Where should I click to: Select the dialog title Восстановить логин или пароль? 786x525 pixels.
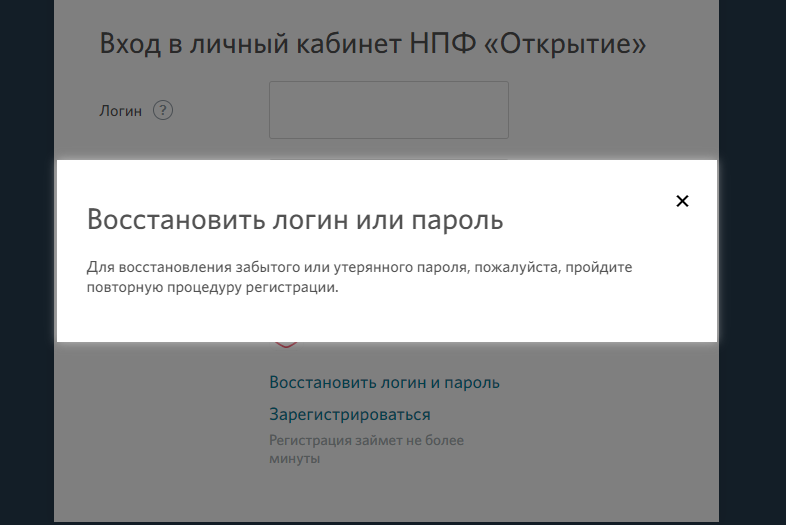click(x=295, y=220)
